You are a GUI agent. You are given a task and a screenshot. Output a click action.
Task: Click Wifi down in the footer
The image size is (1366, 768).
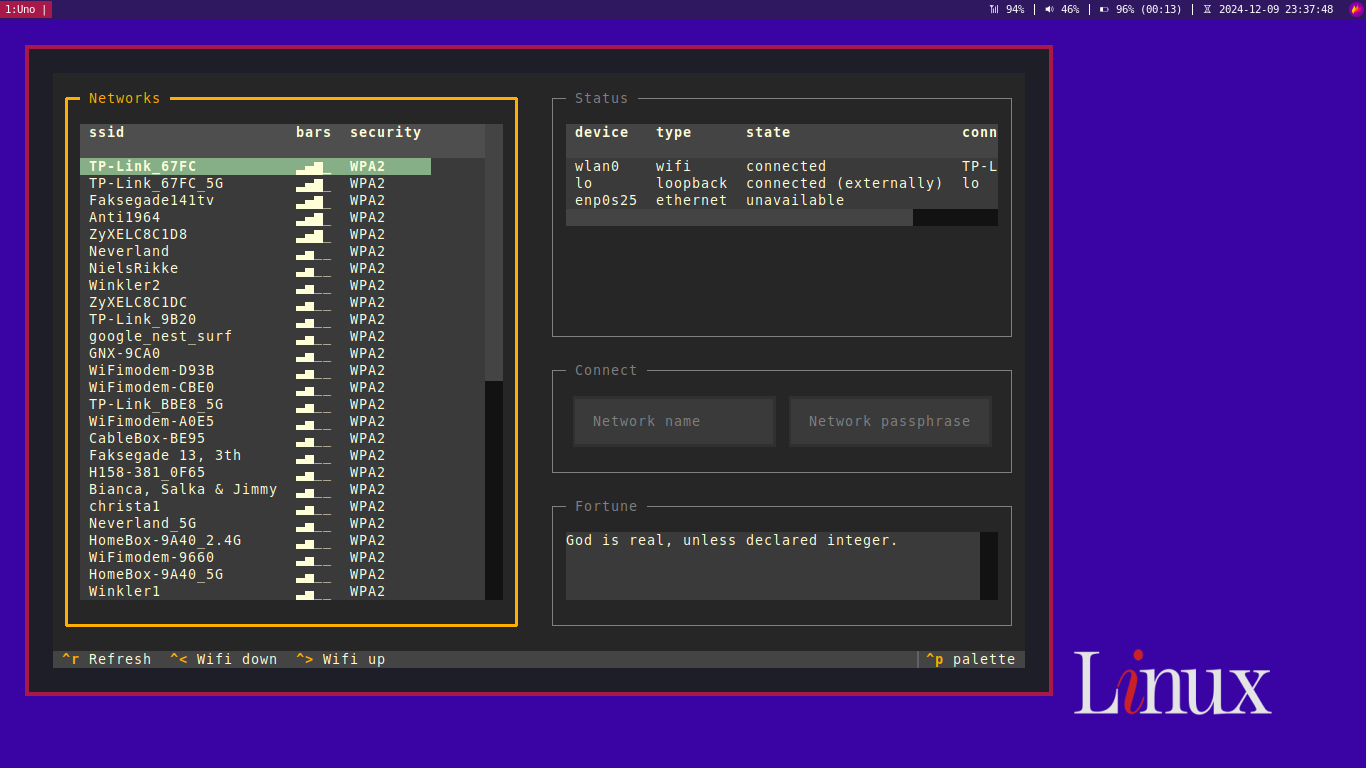[x=224, y=659]
